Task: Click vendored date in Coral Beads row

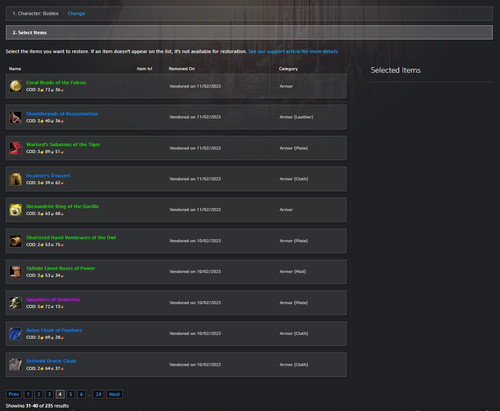Action: point(195,86)
